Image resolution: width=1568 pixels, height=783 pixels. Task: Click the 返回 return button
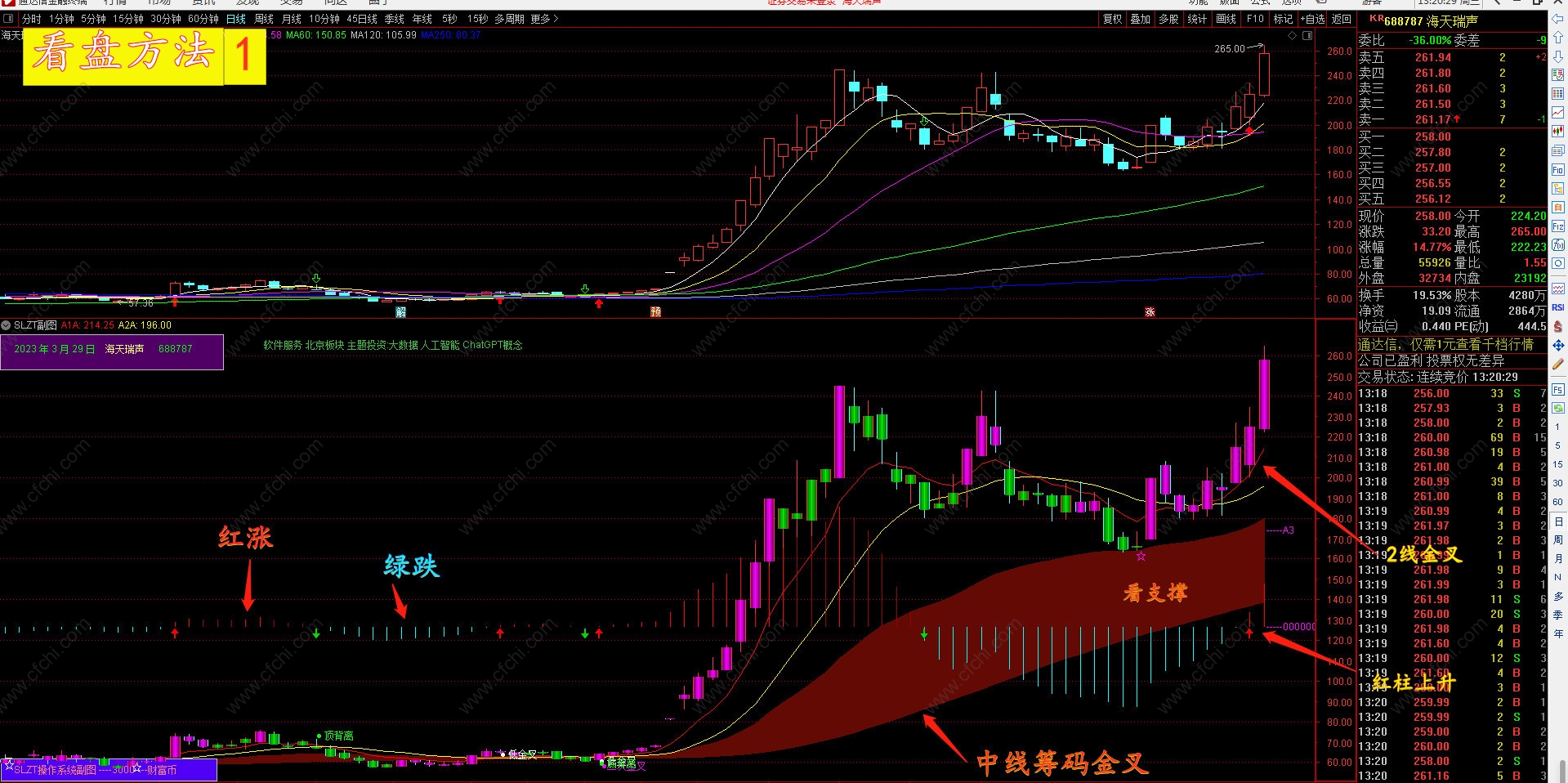[x=1342, y=19]
